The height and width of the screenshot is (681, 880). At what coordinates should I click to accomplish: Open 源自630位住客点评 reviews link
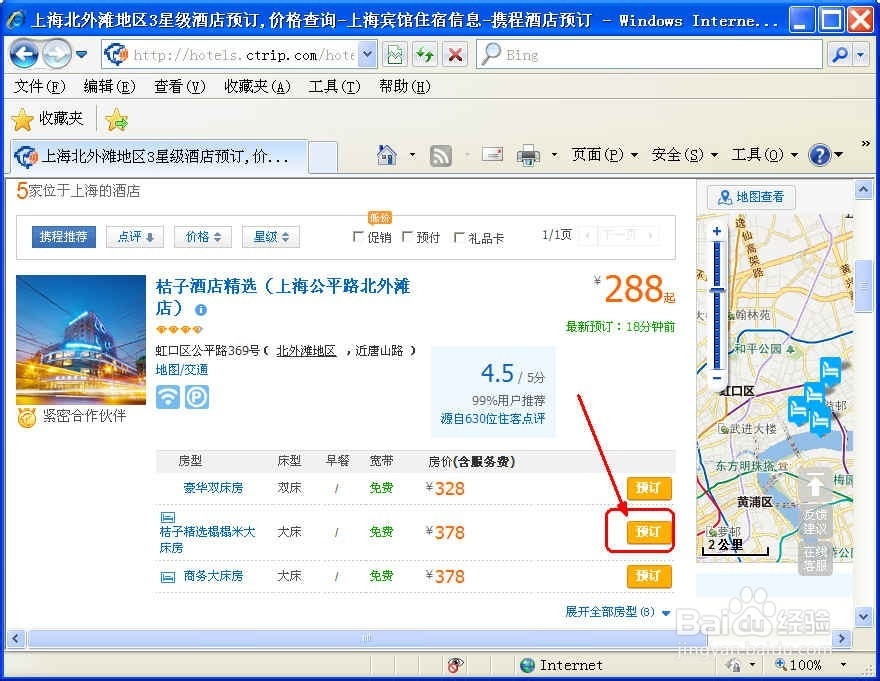click(493, 419)
